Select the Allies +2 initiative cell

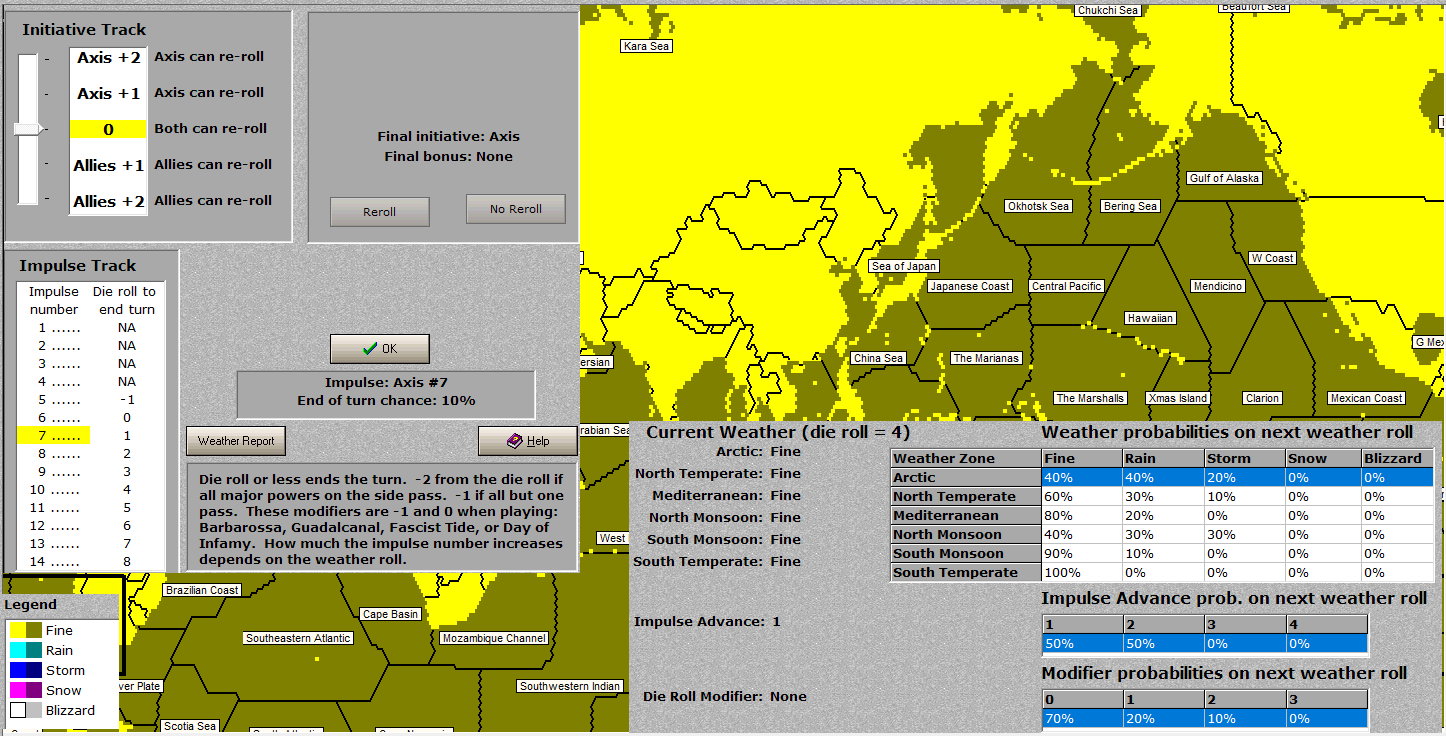tap(109, 201)
